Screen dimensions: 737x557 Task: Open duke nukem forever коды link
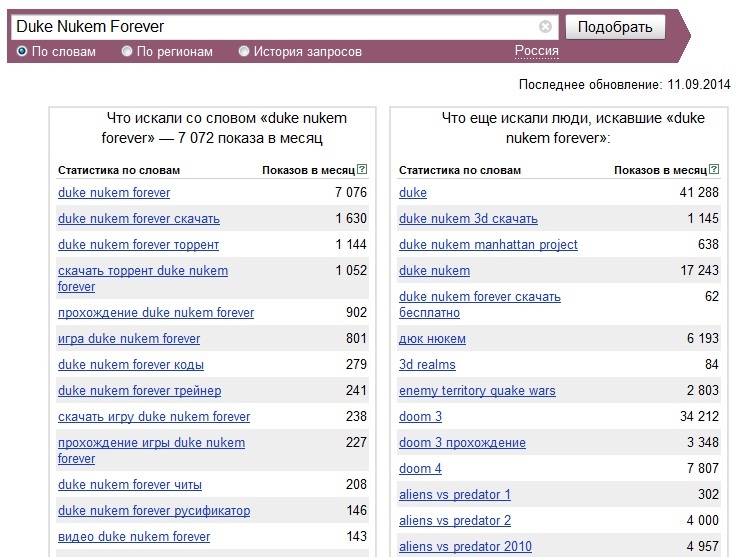(131, 365)
